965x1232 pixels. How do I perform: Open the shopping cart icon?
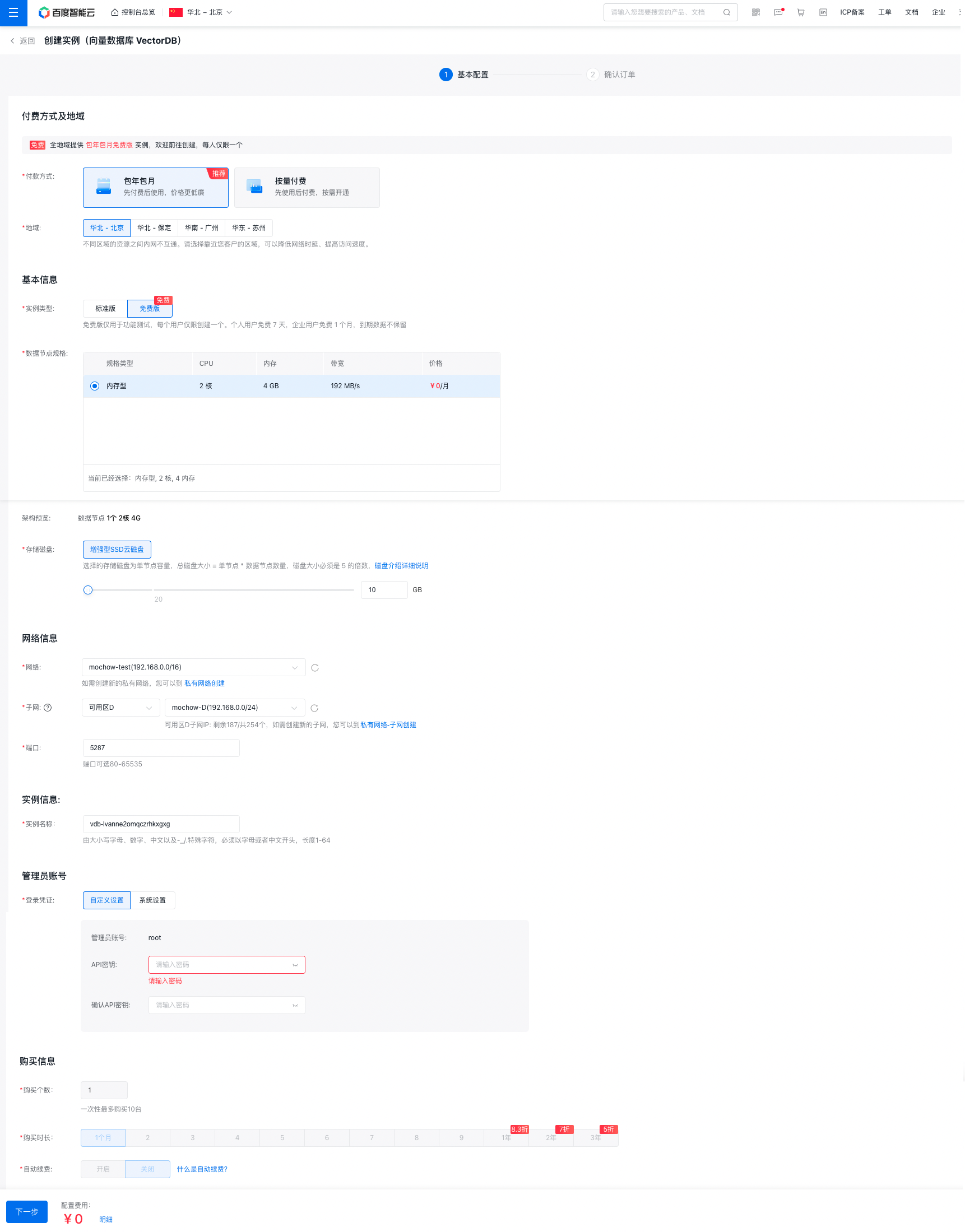point(801,12)
